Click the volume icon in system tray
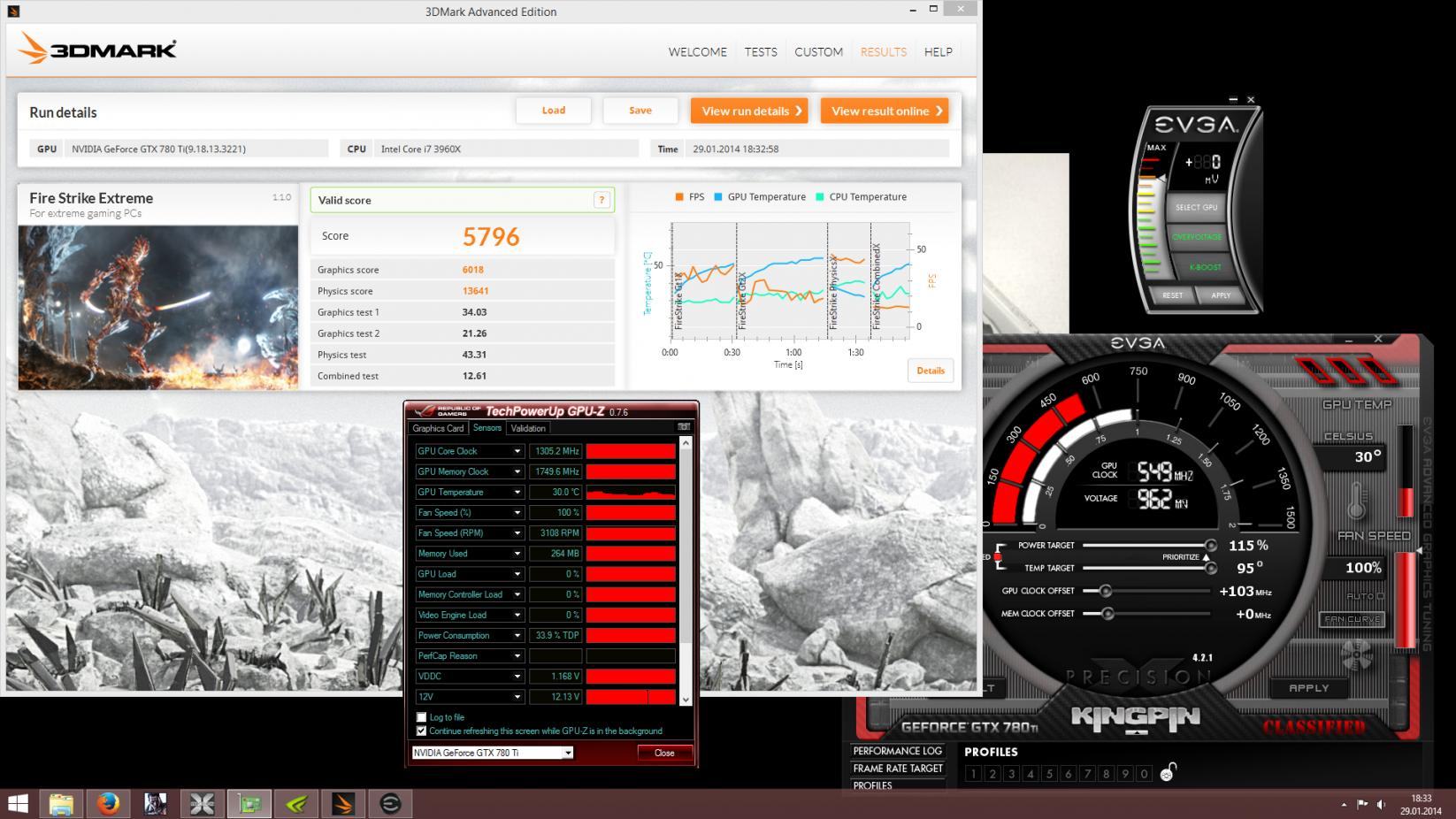The width and height of the screenshot is (1456, 819). 1382,804
